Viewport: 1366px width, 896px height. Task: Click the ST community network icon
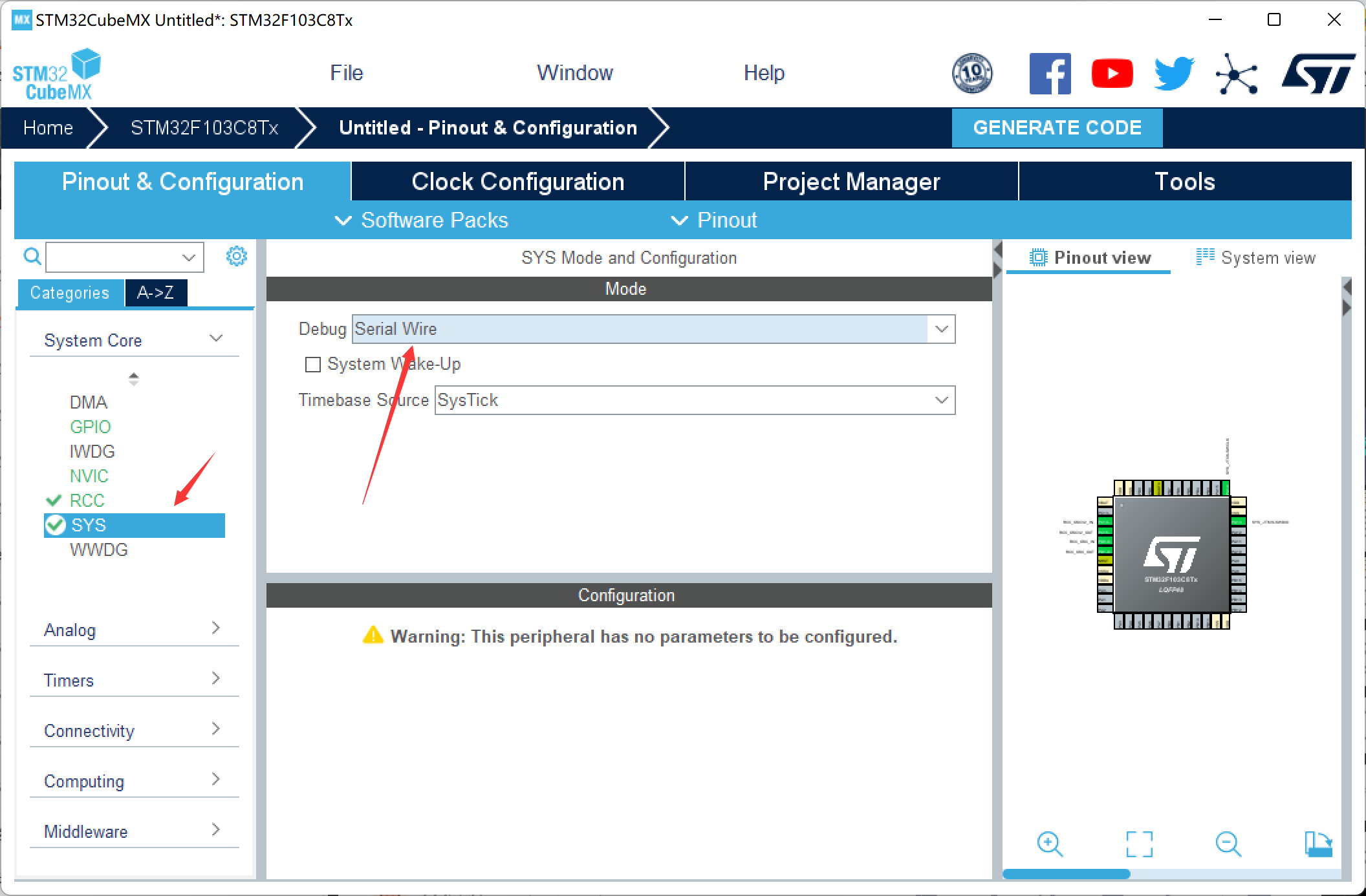coord(1236,74)
